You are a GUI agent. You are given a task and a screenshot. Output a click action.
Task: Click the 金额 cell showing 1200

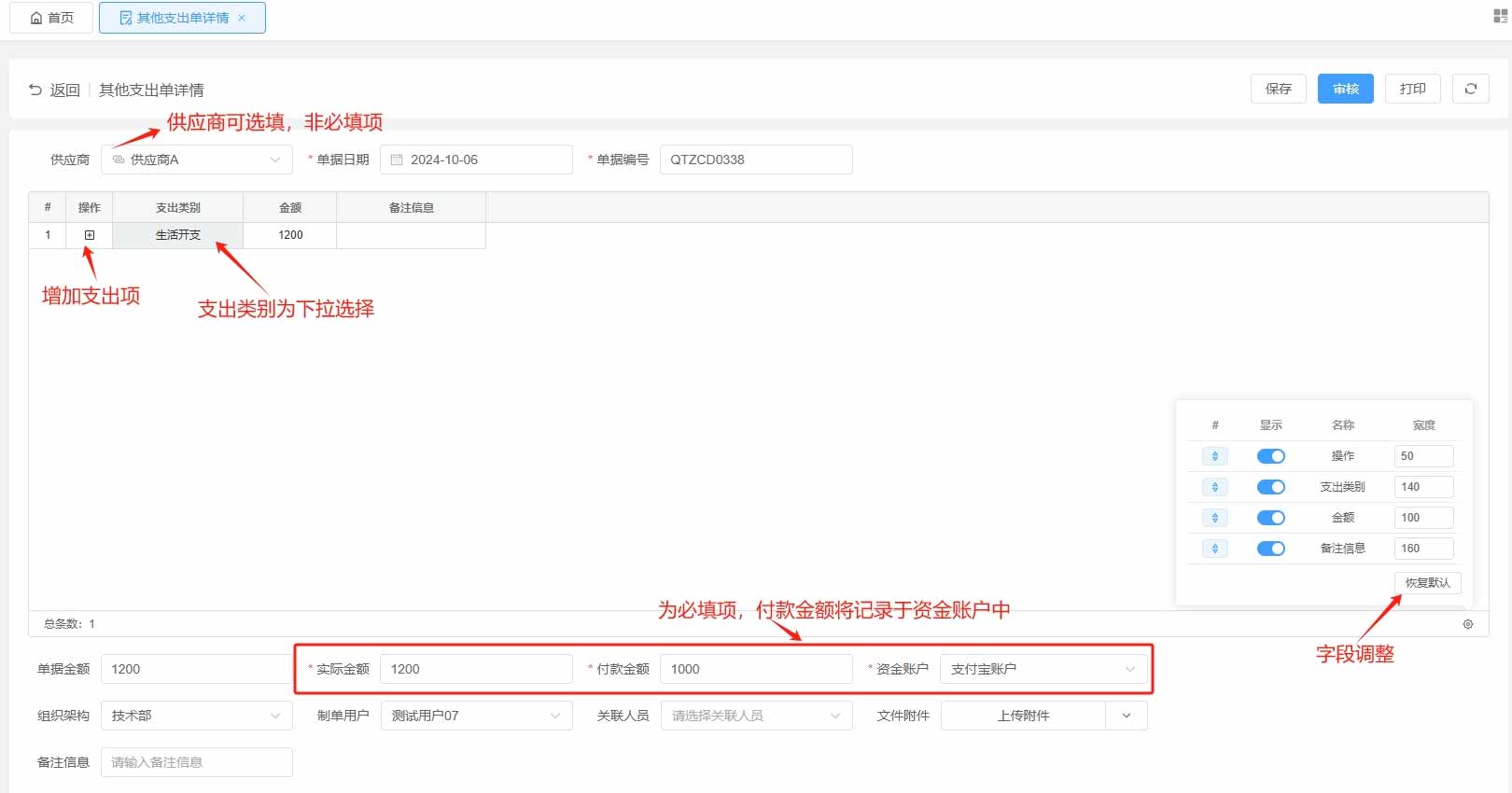coord(290,235)
